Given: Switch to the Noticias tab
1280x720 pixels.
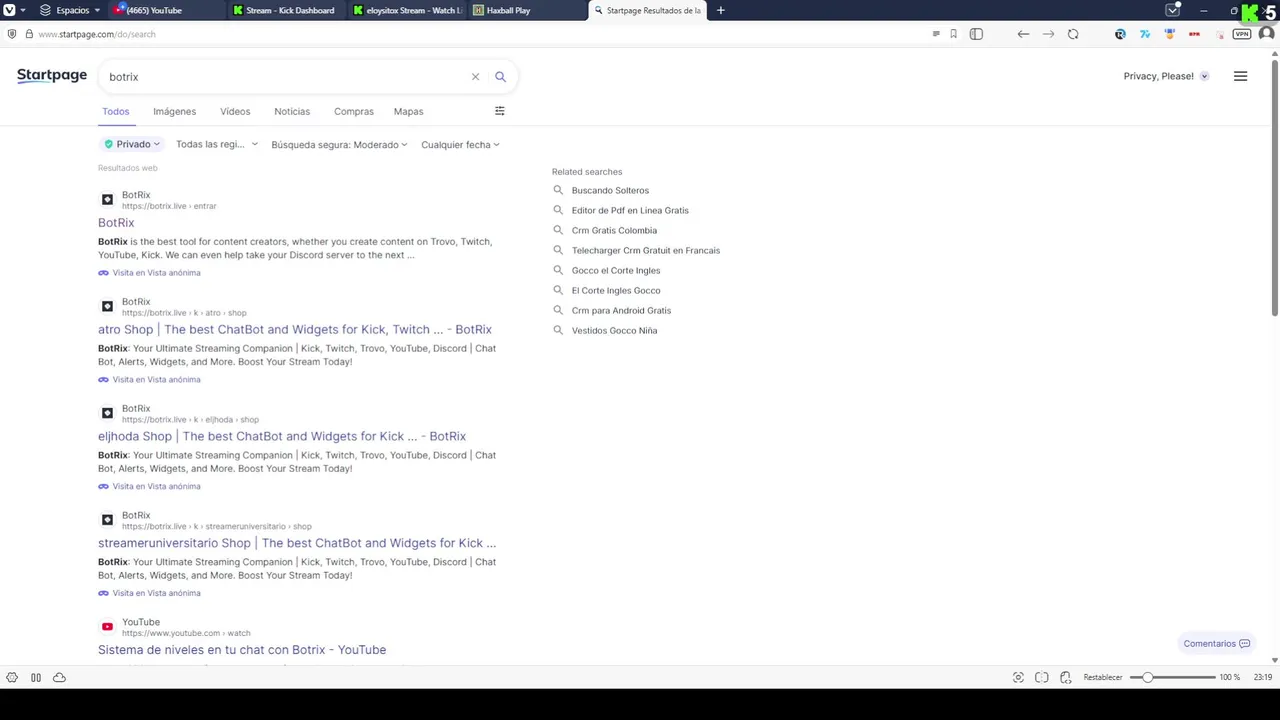Looking at the screenshot, I should [292, 111].
